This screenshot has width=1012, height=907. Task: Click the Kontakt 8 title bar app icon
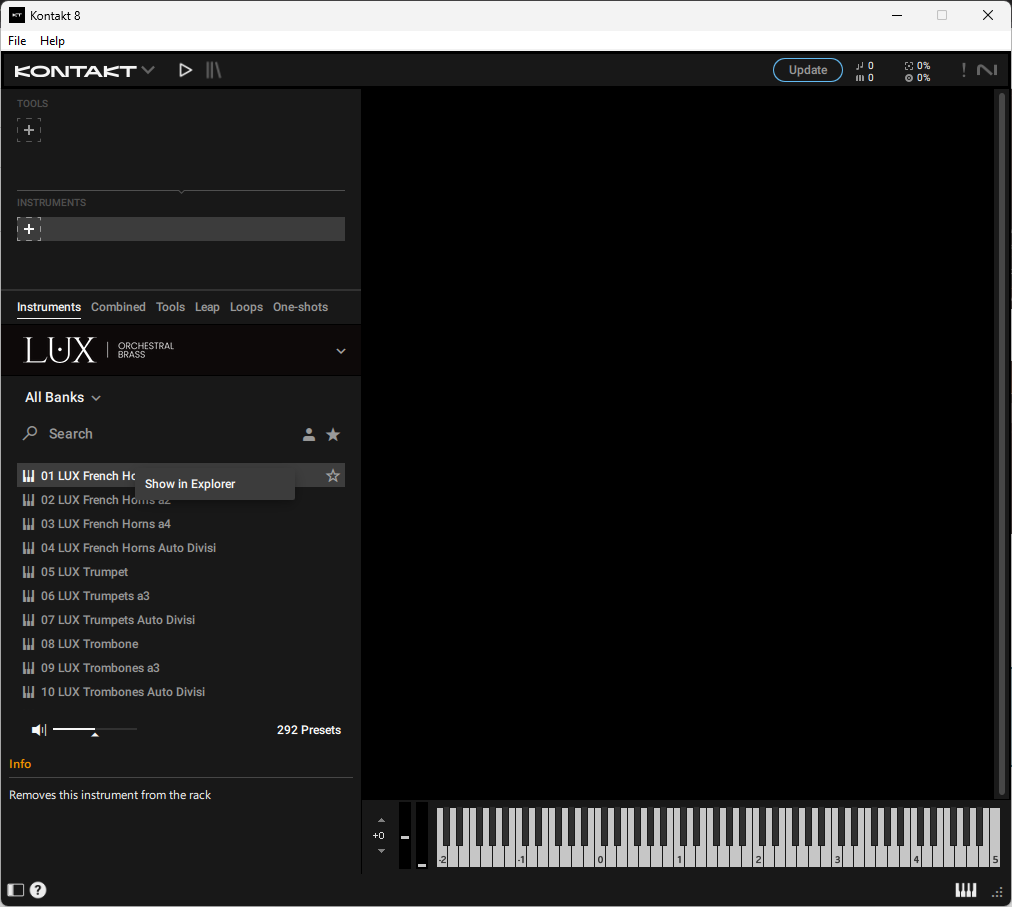coord(17,15)
